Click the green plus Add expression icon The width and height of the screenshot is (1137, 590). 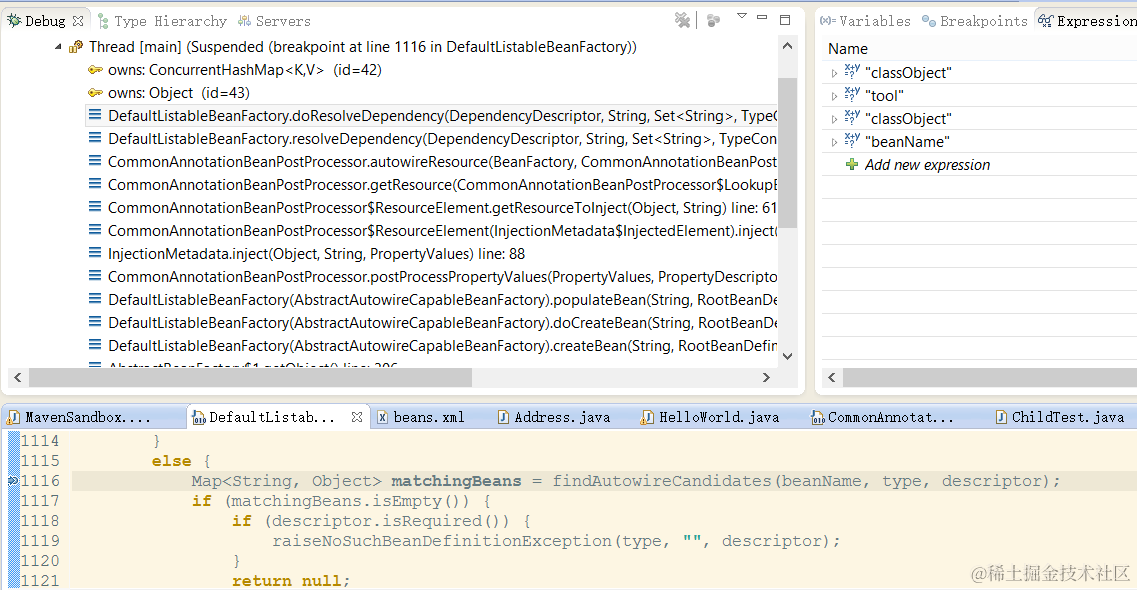[852, 165]
